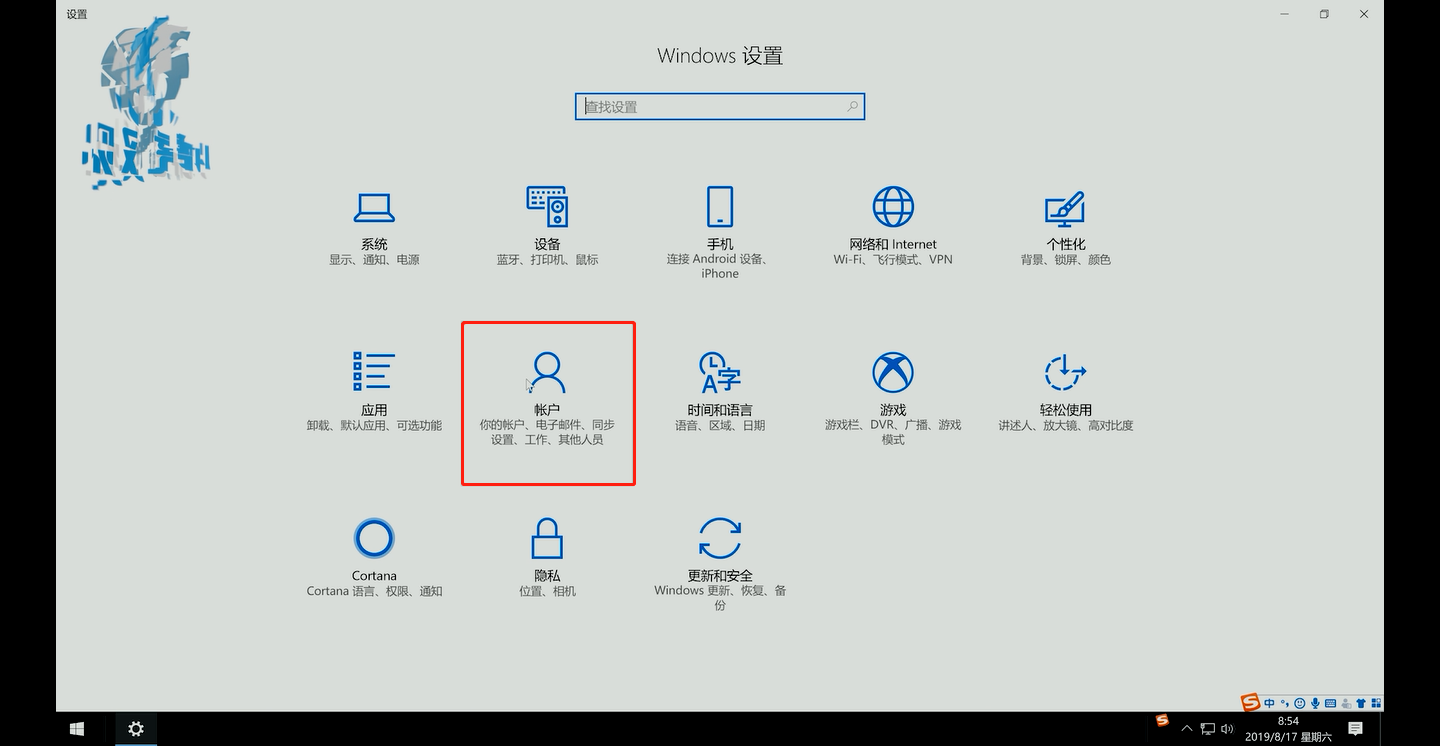Minimize the Settings window

coord(1284,14)
